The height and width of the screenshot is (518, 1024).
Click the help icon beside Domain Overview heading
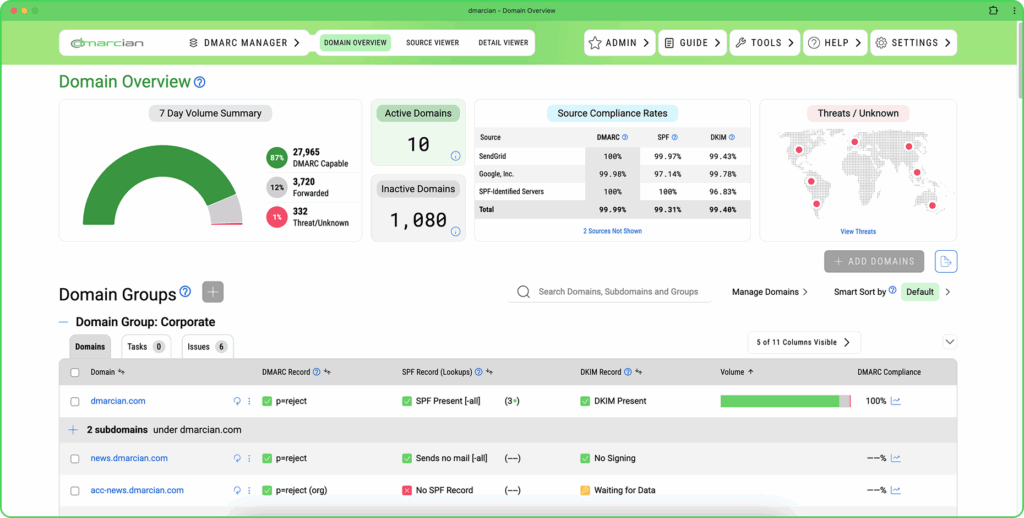(200, 82)
